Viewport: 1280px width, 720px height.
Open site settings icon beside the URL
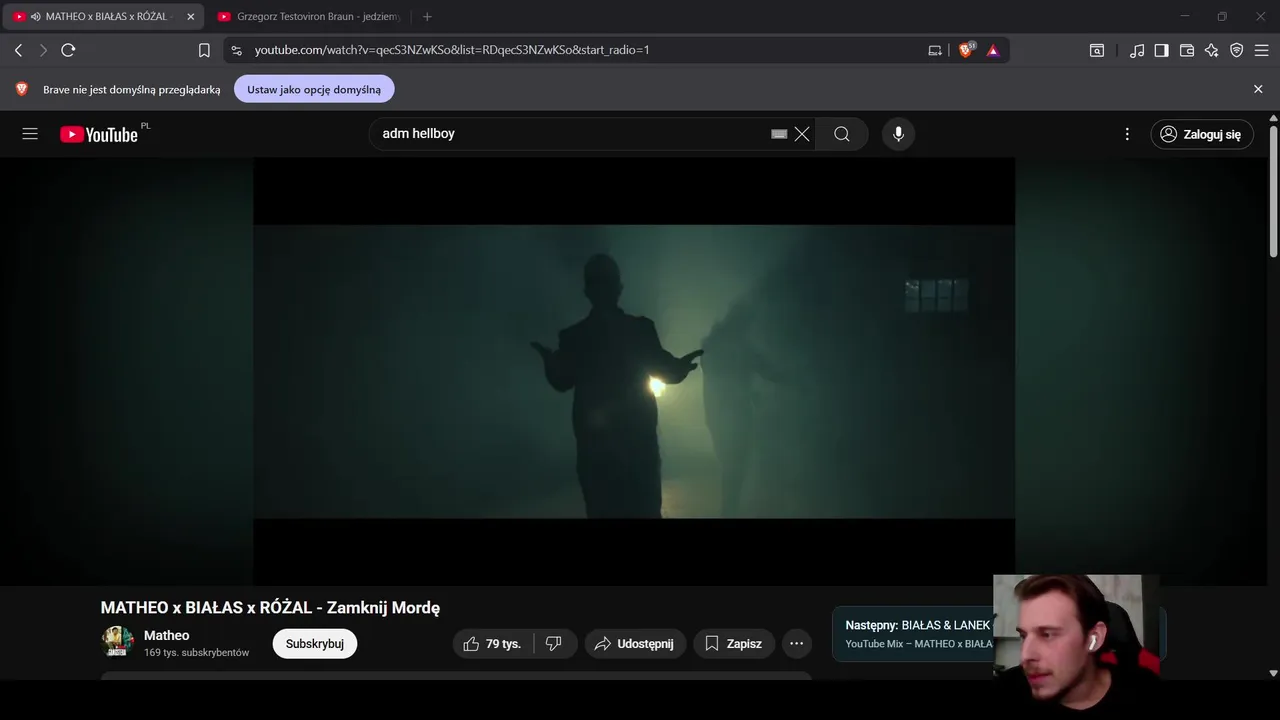click(x=236, y=50)
